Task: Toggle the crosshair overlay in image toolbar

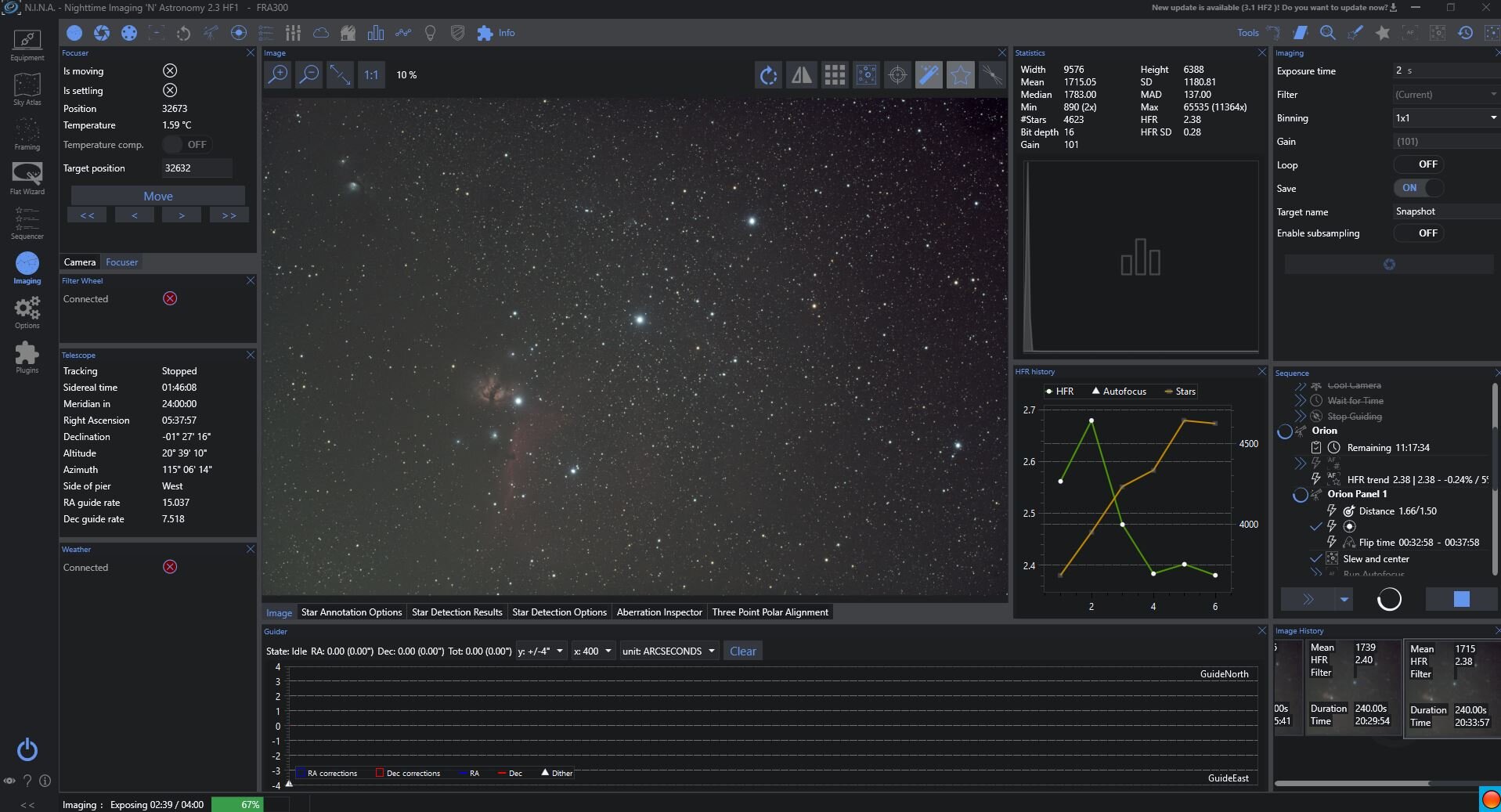Action: [x=897, y=75]
